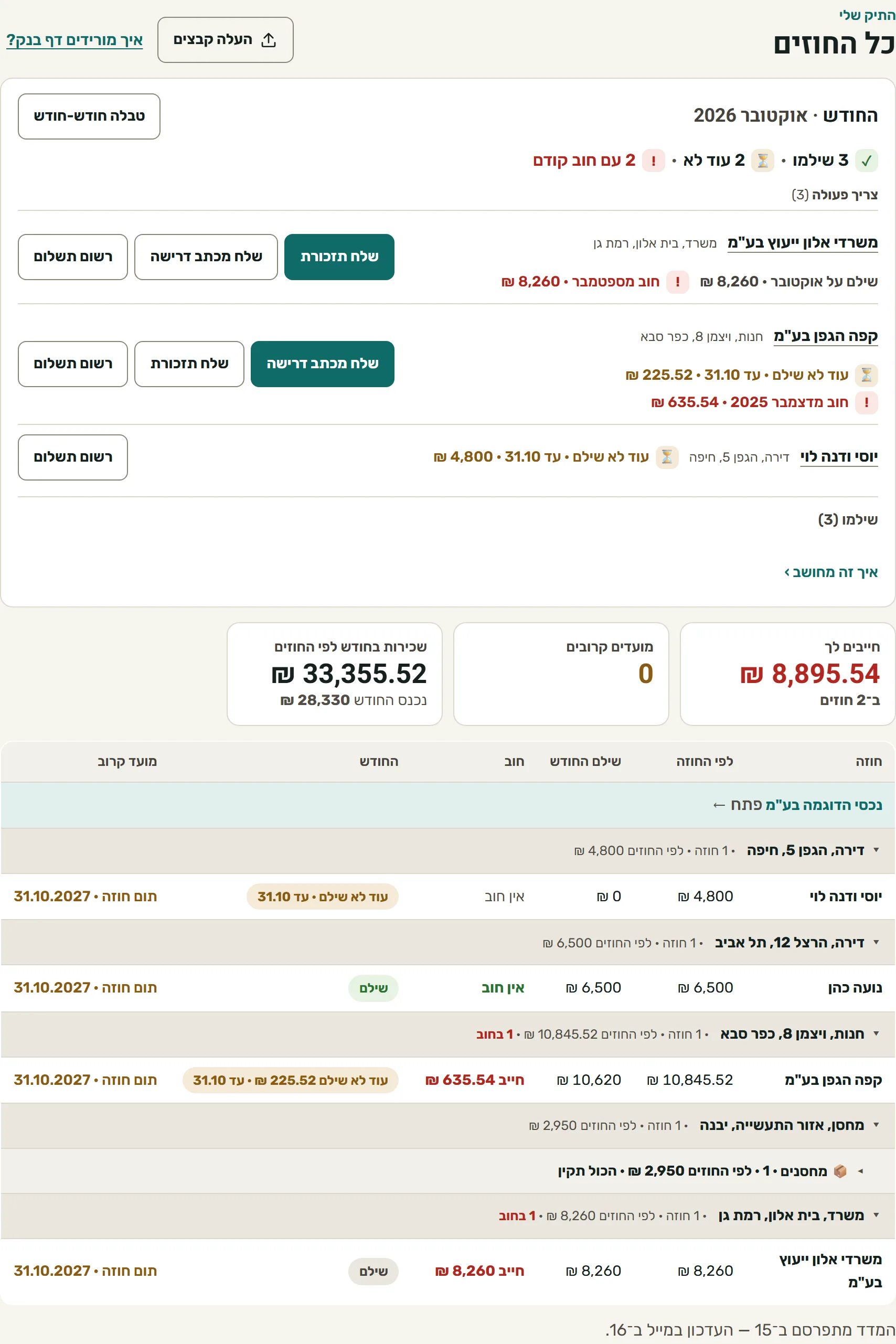Click the חייבים לך 8,895.54 summary card

787,674
